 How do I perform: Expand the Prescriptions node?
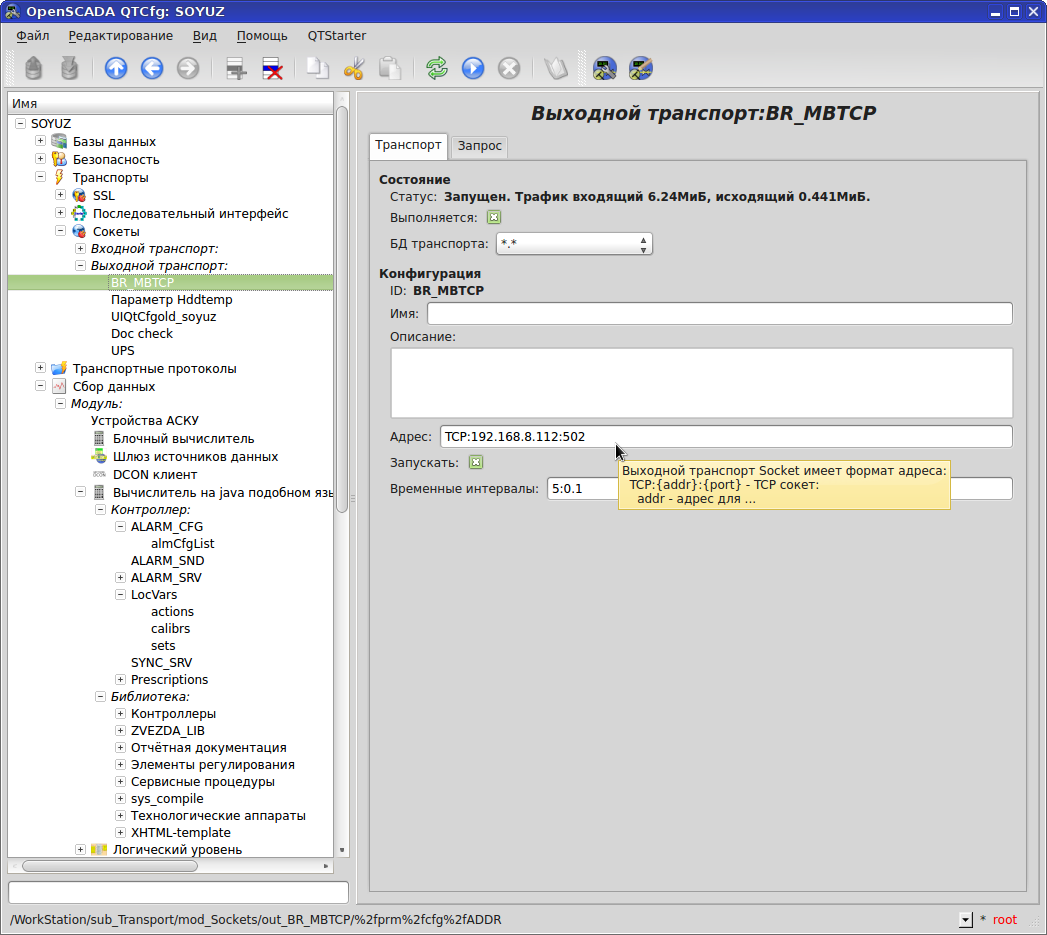click(120, 679)
